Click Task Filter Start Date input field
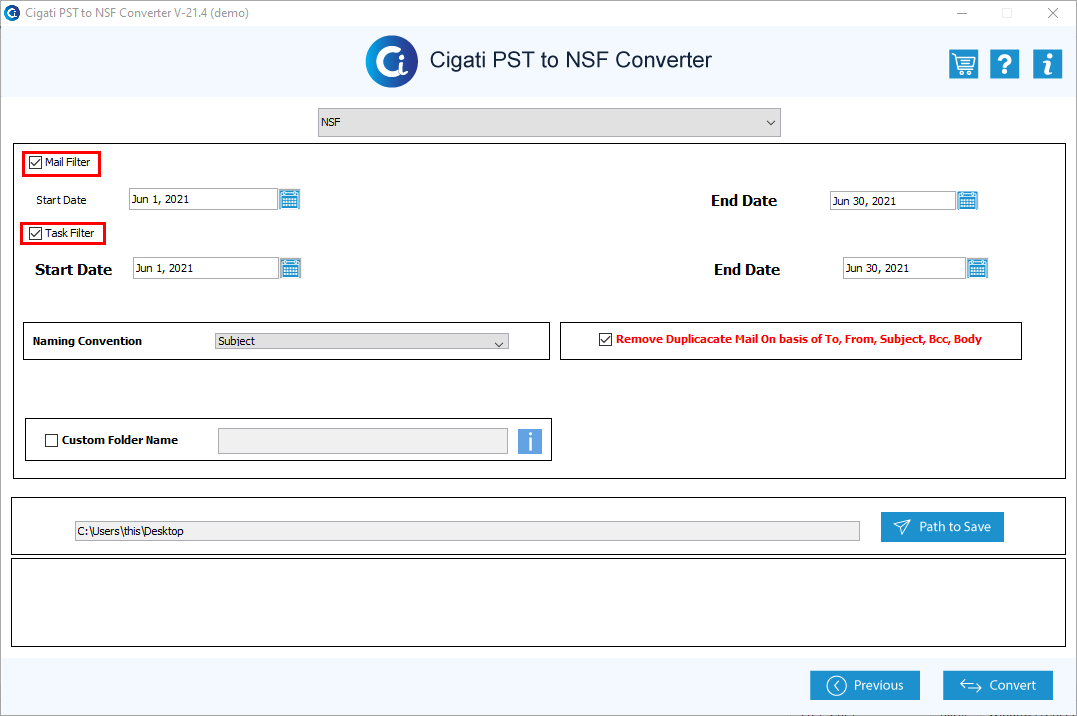1077x716 pixels. coord(205,268)
